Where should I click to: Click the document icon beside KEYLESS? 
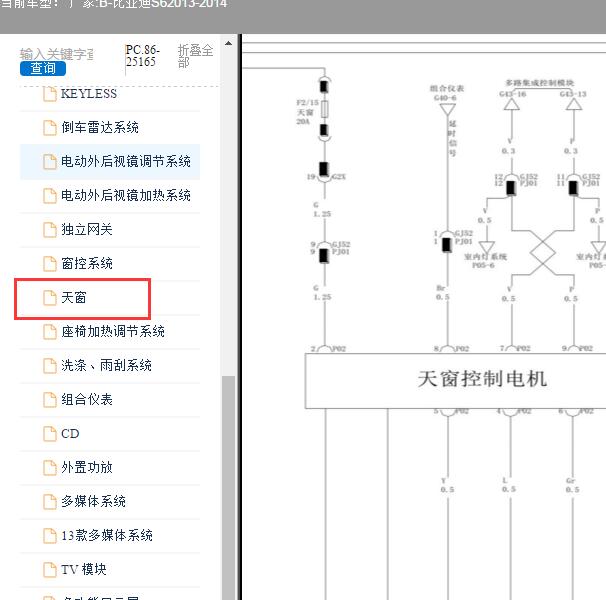(49, 94)
